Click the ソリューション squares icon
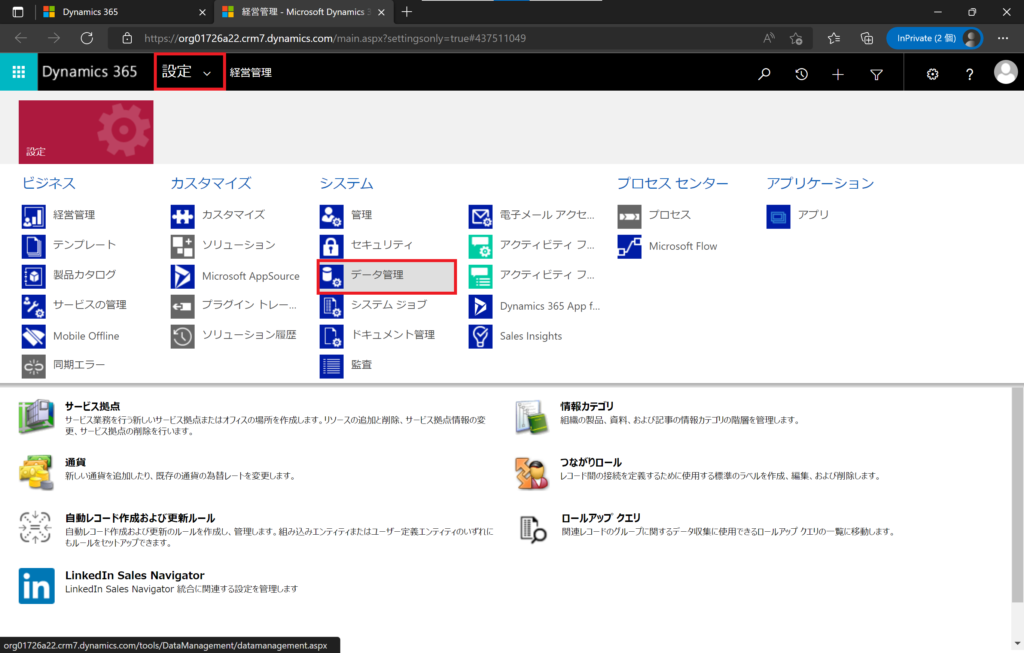Screen dimensions: 1024x653 (x=182, y=246)
